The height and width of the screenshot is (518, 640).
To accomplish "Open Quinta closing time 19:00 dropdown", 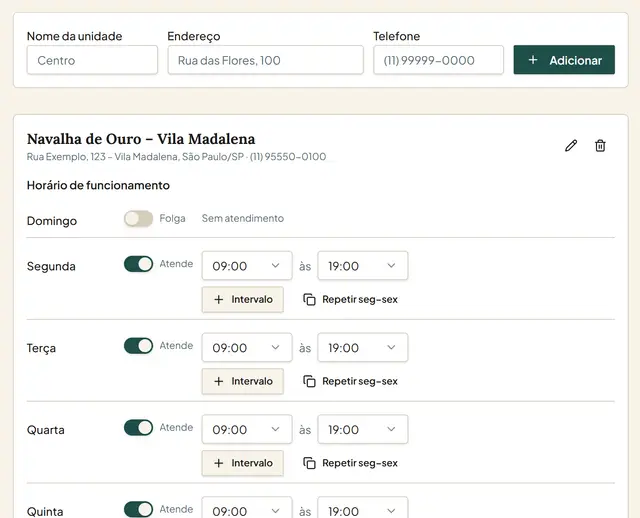I will pyautogui.click(x=363, y=507).
